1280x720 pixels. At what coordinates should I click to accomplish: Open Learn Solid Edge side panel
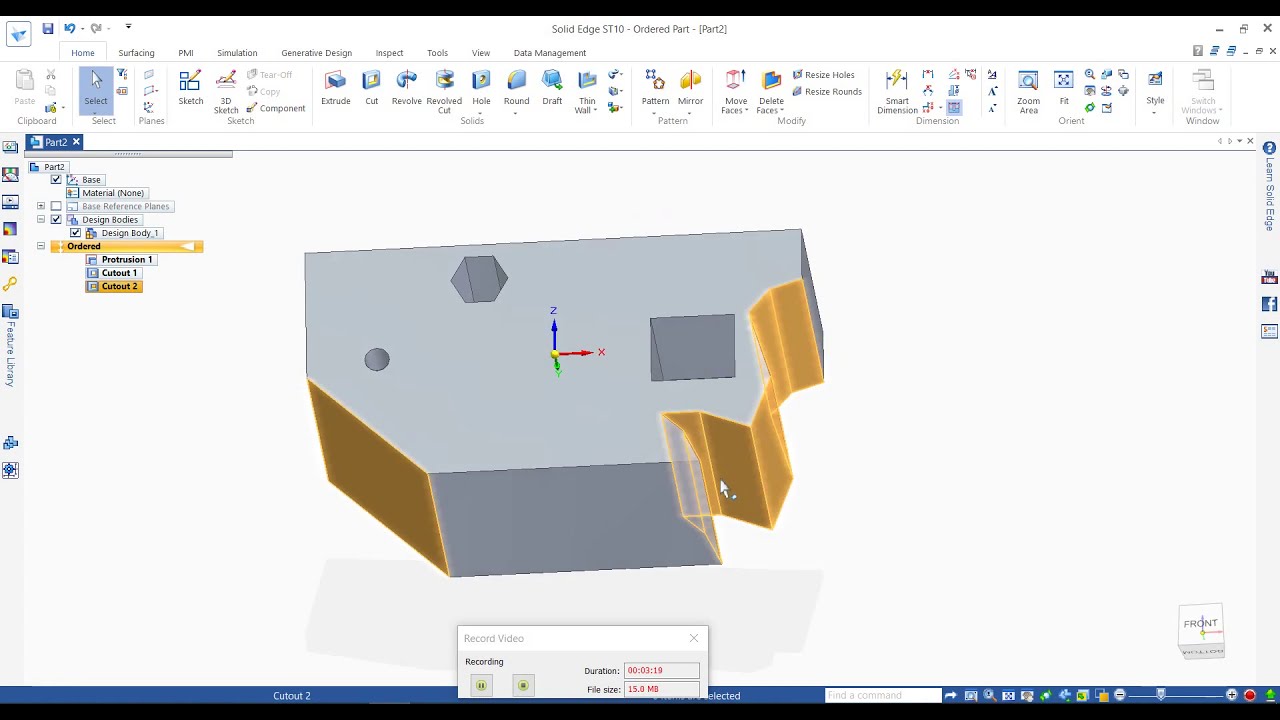[x=1270, y=186]
